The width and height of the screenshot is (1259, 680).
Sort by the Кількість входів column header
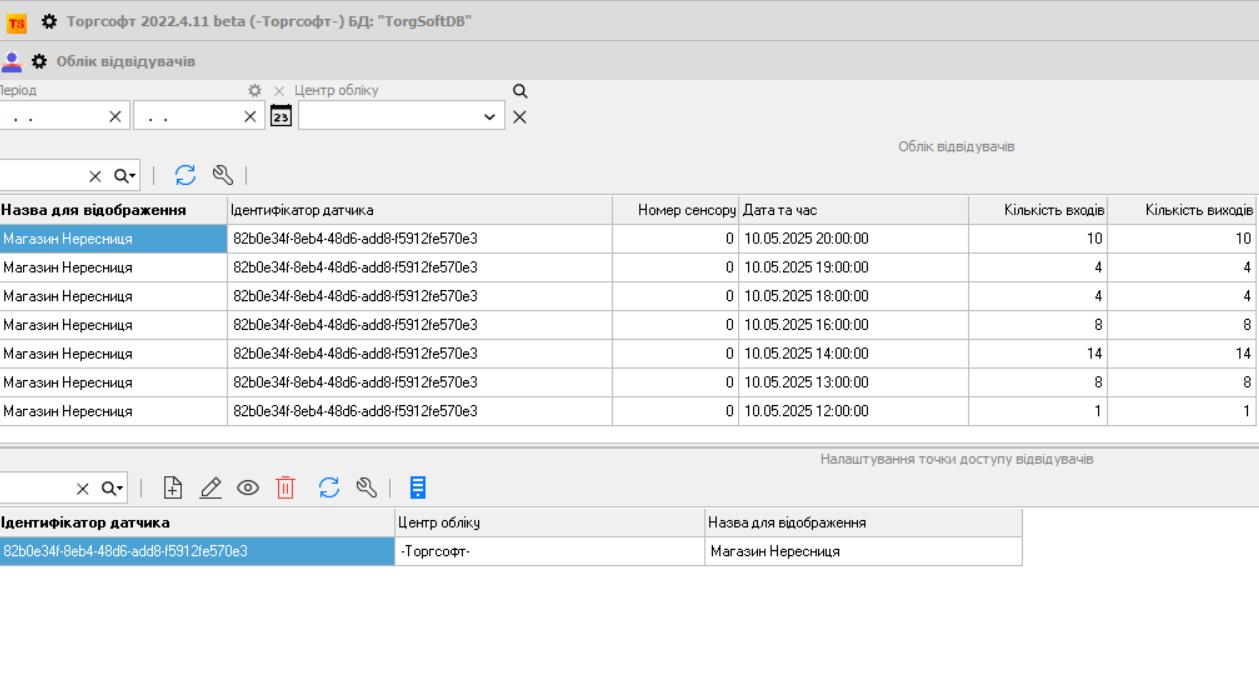coord(1037,210)
